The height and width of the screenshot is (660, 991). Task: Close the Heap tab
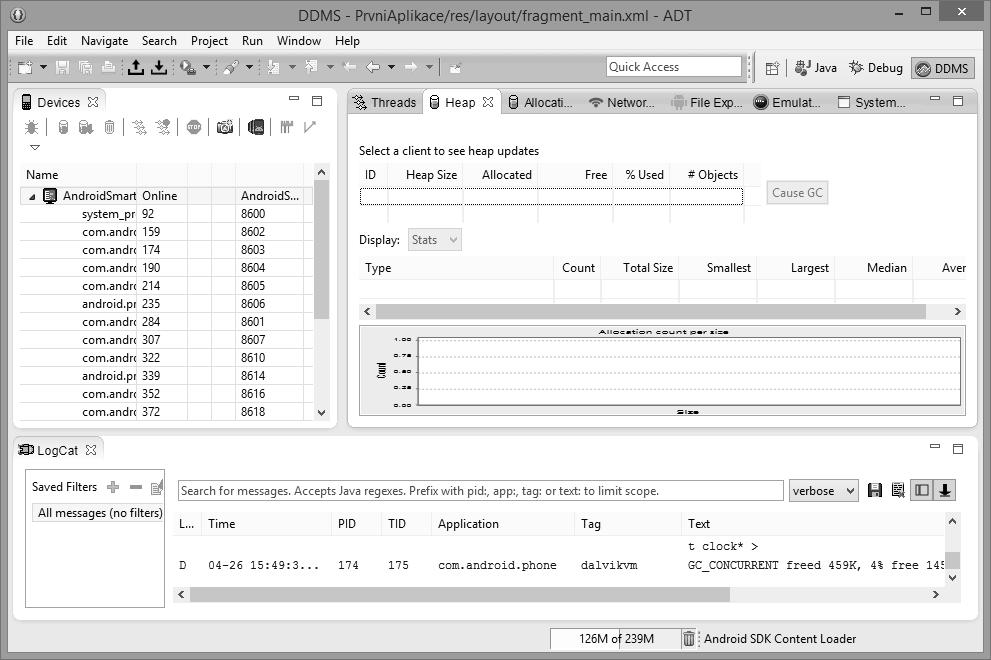pos(488,102)
